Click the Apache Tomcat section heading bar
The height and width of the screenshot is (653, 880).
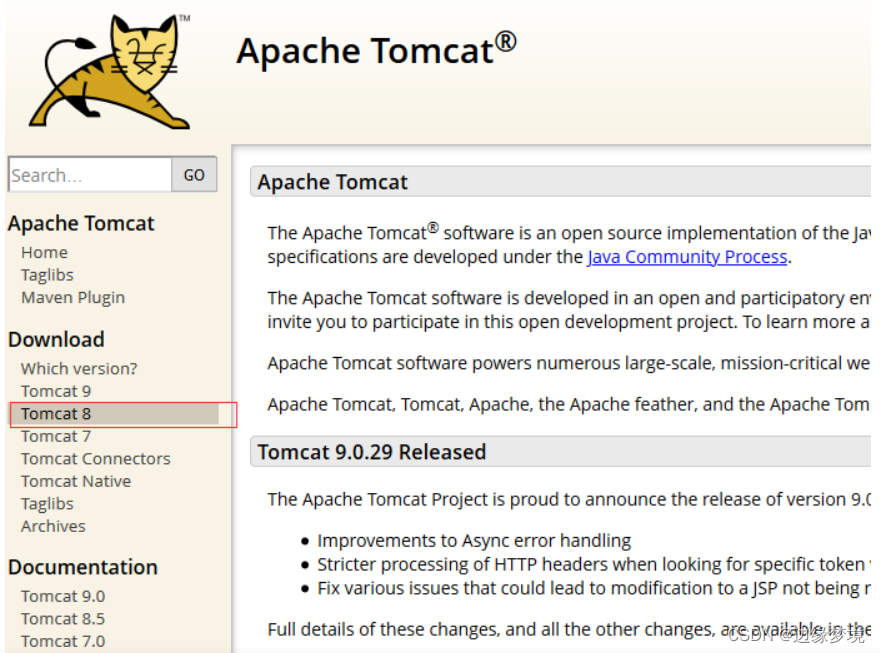560,182
